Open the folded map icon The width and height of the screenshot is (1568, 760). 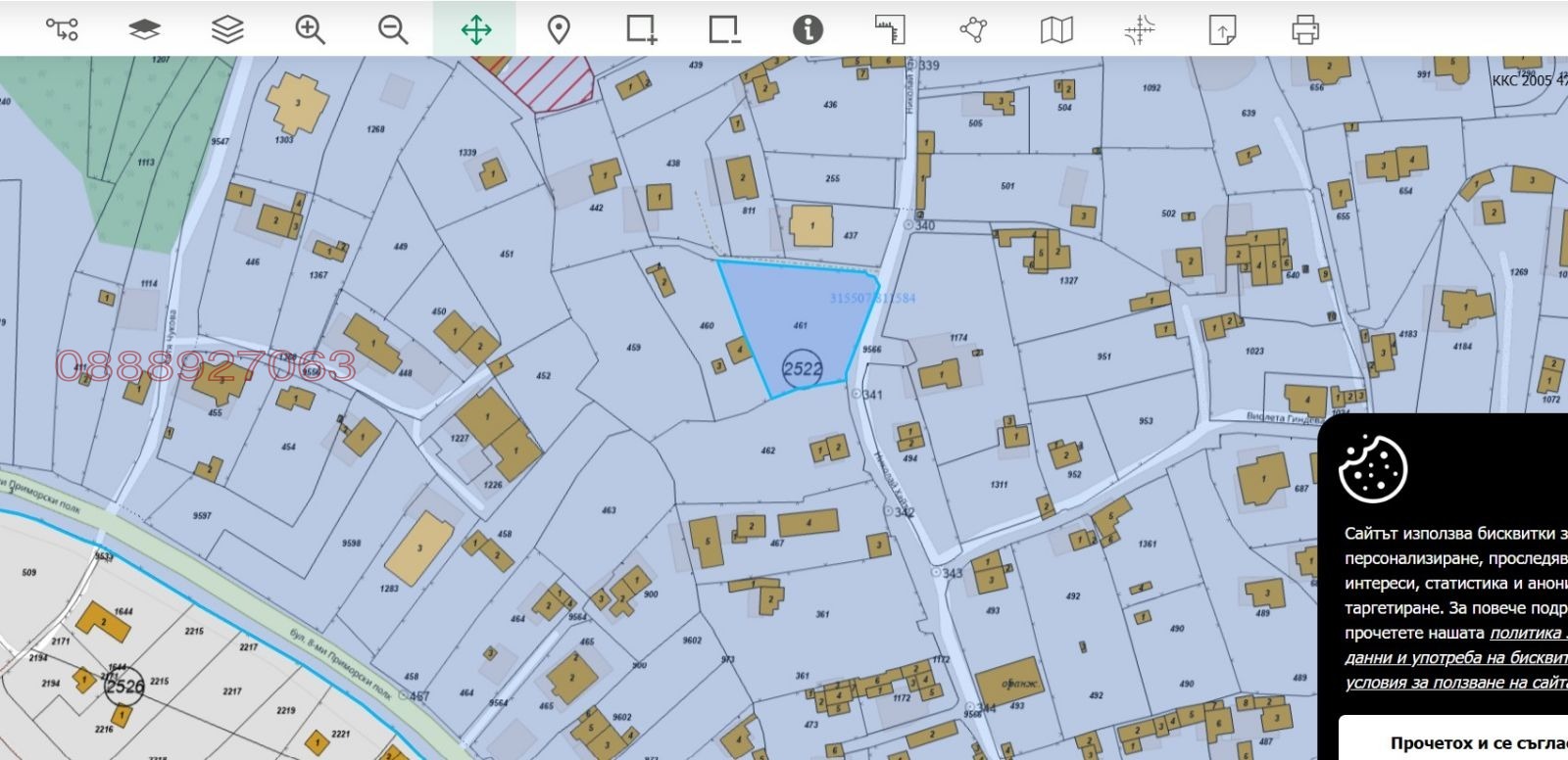[1055, 29]
